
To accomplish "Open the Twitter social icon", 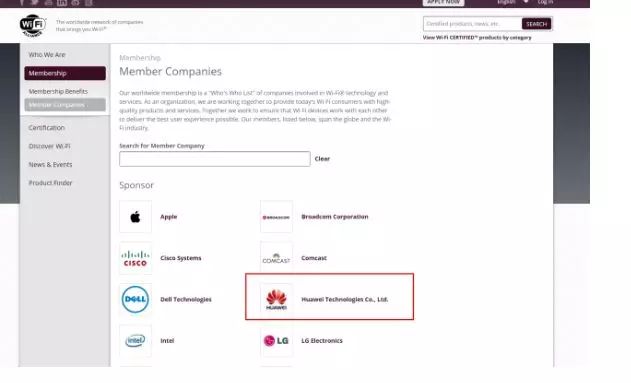I will click(x=35, y=2).
